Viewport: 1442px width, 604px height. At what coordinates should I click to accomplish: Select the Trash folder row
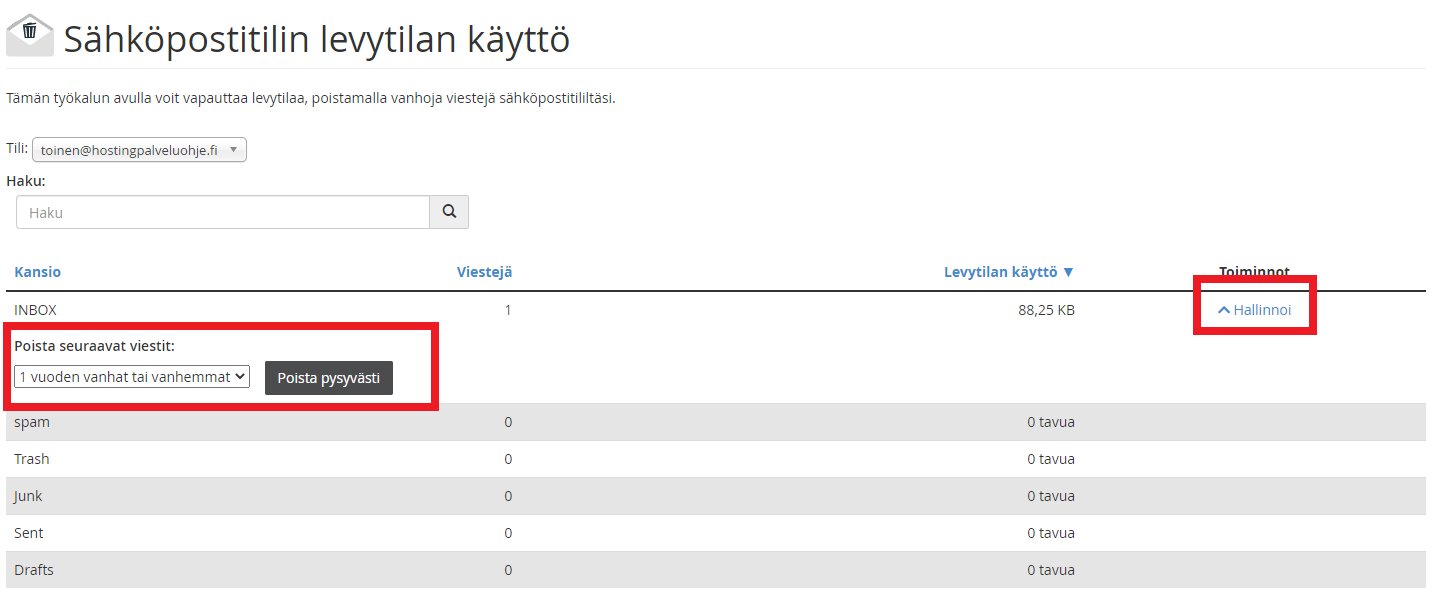[32, 459]
